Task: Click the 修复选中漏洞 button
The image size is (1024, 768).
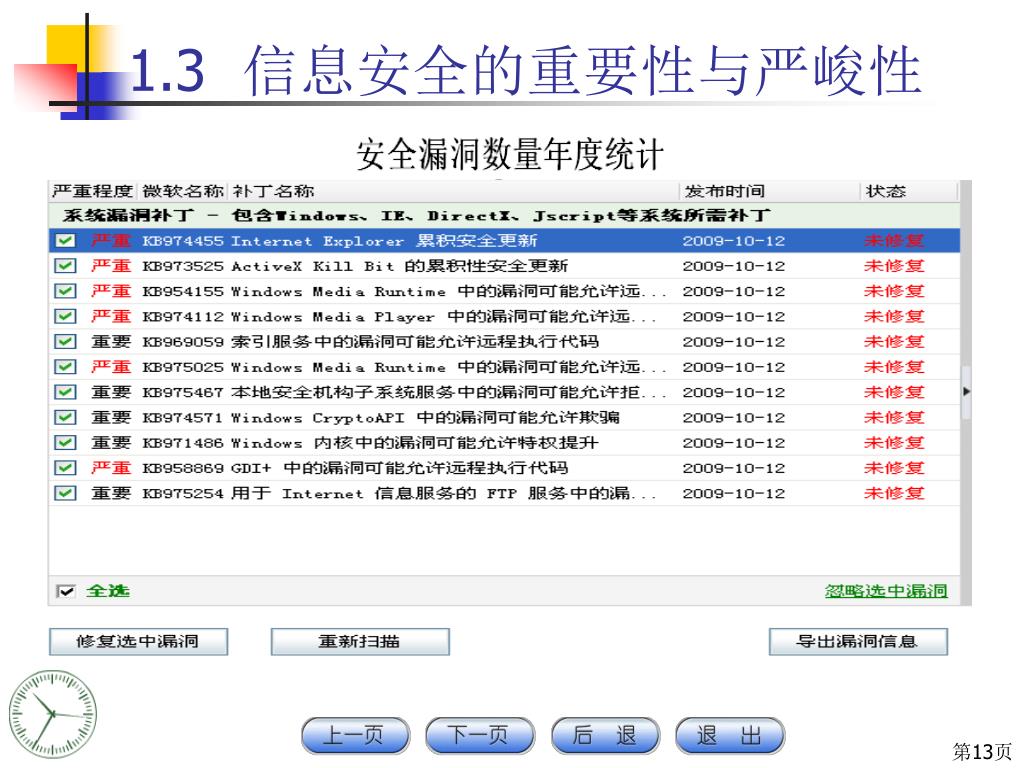Action: [138, 641]
